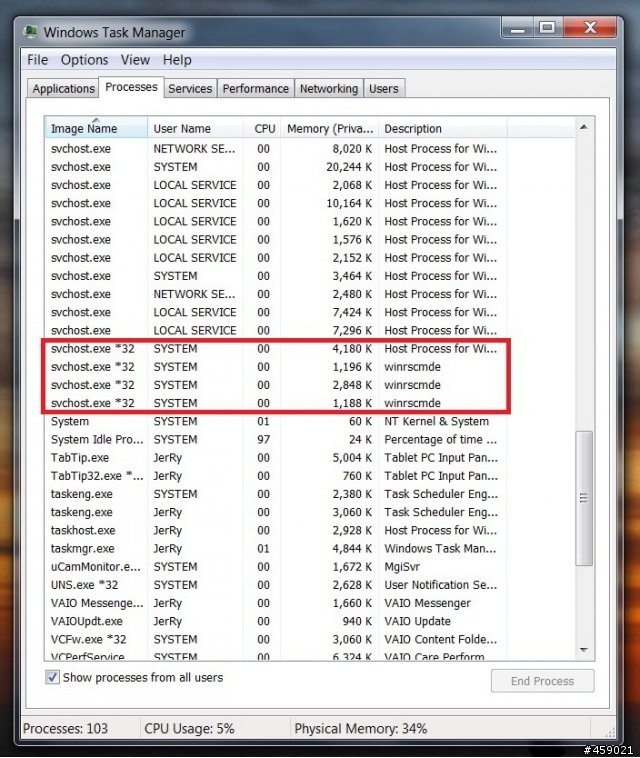640x758 pixels.
Task: Select the taskmgr.exe process
Action: 276,549
